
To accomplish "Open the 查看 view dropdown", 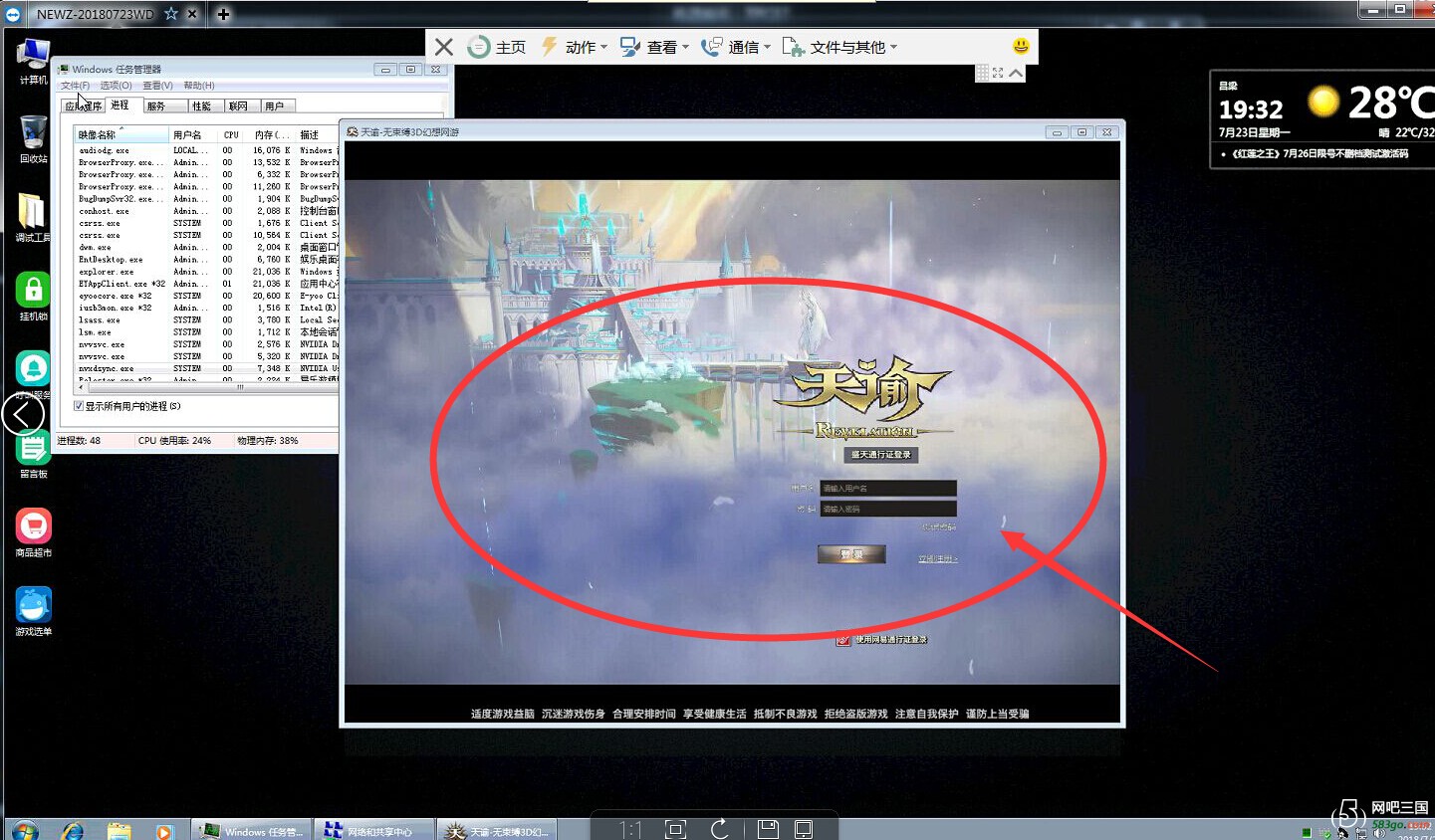I will point(654,47).
